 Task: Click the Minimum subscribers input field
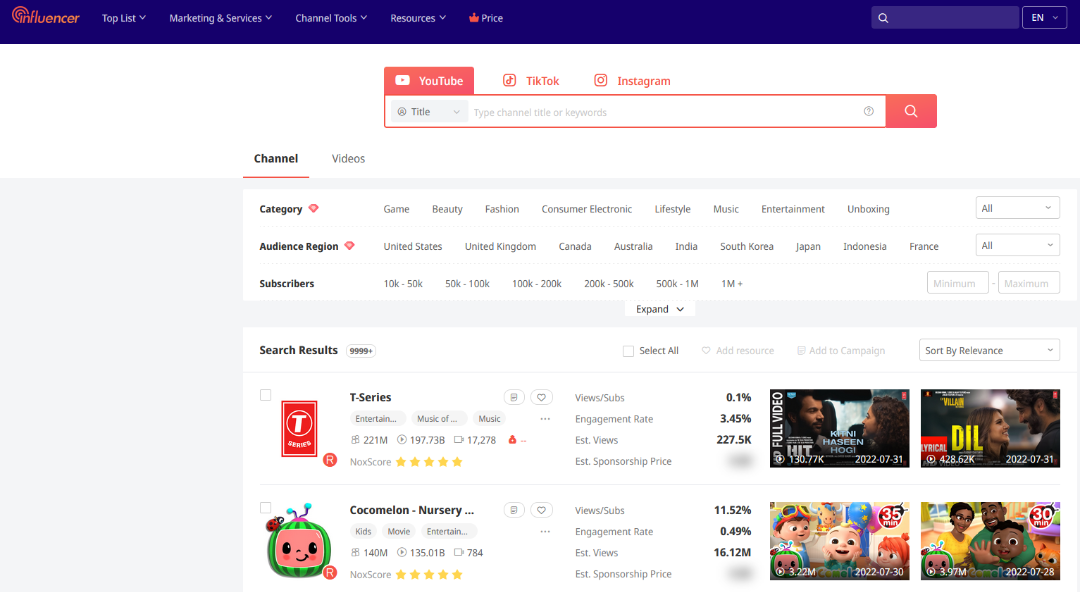956,282
